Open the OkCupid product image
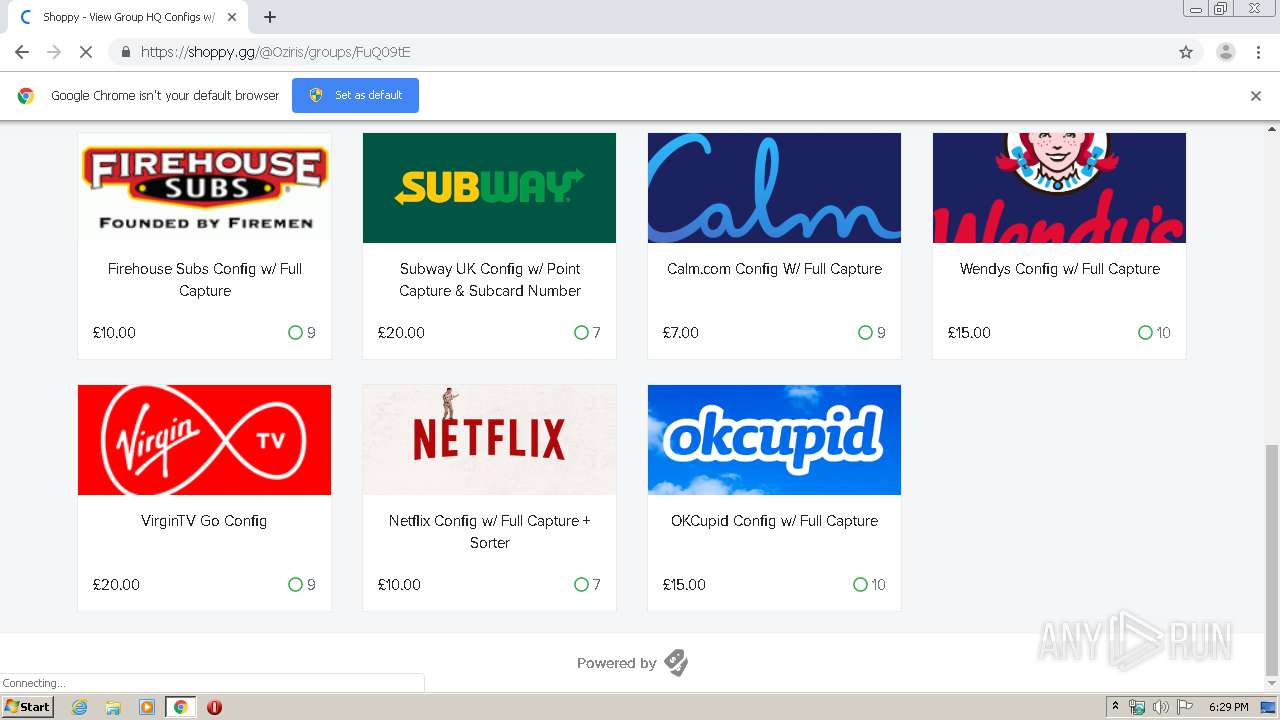The image size is (1280, 720). tap(774, 440)
